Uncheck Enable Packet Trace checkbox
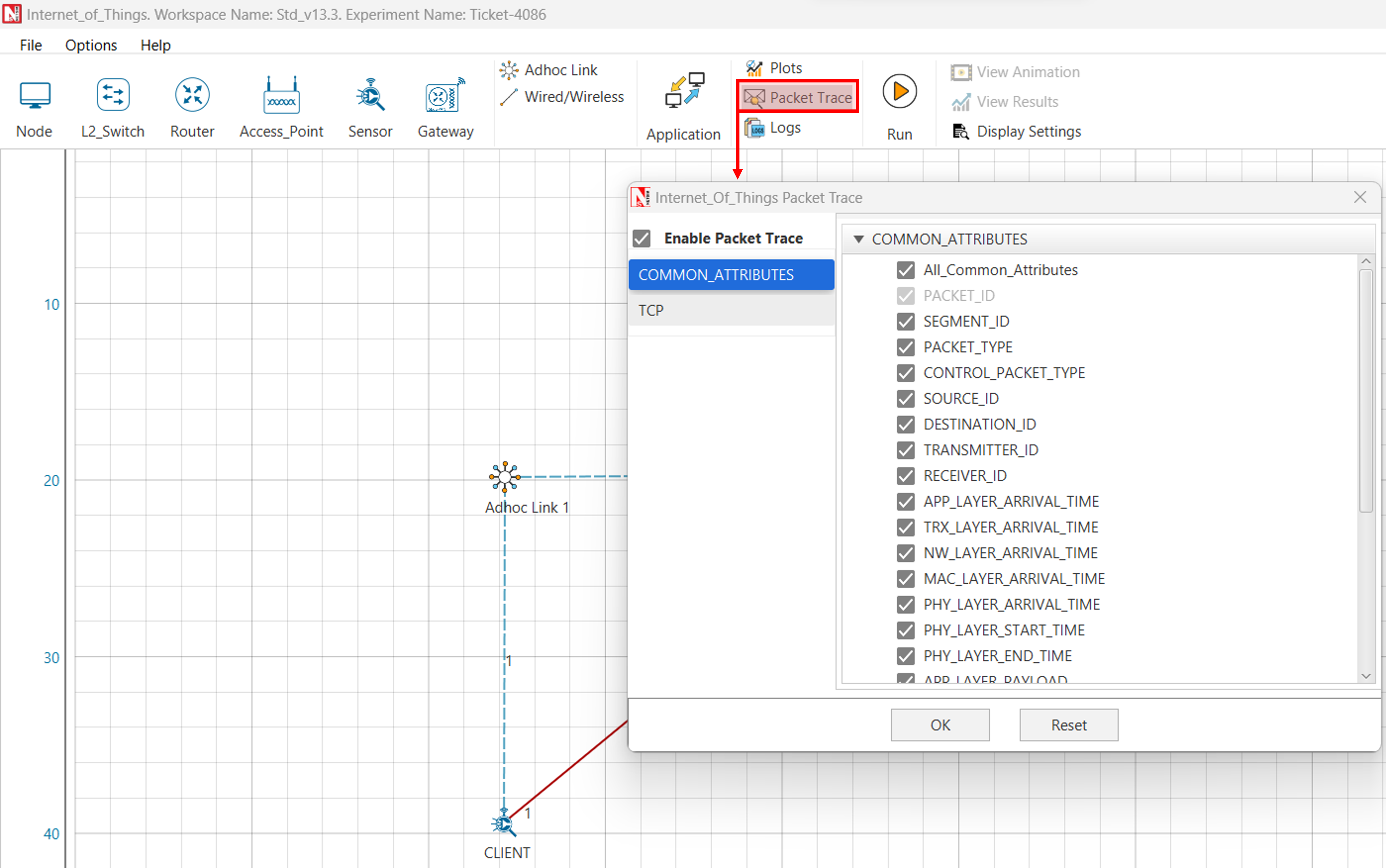The height and width of the screenshot is (868, 1386). click(642, 238)
